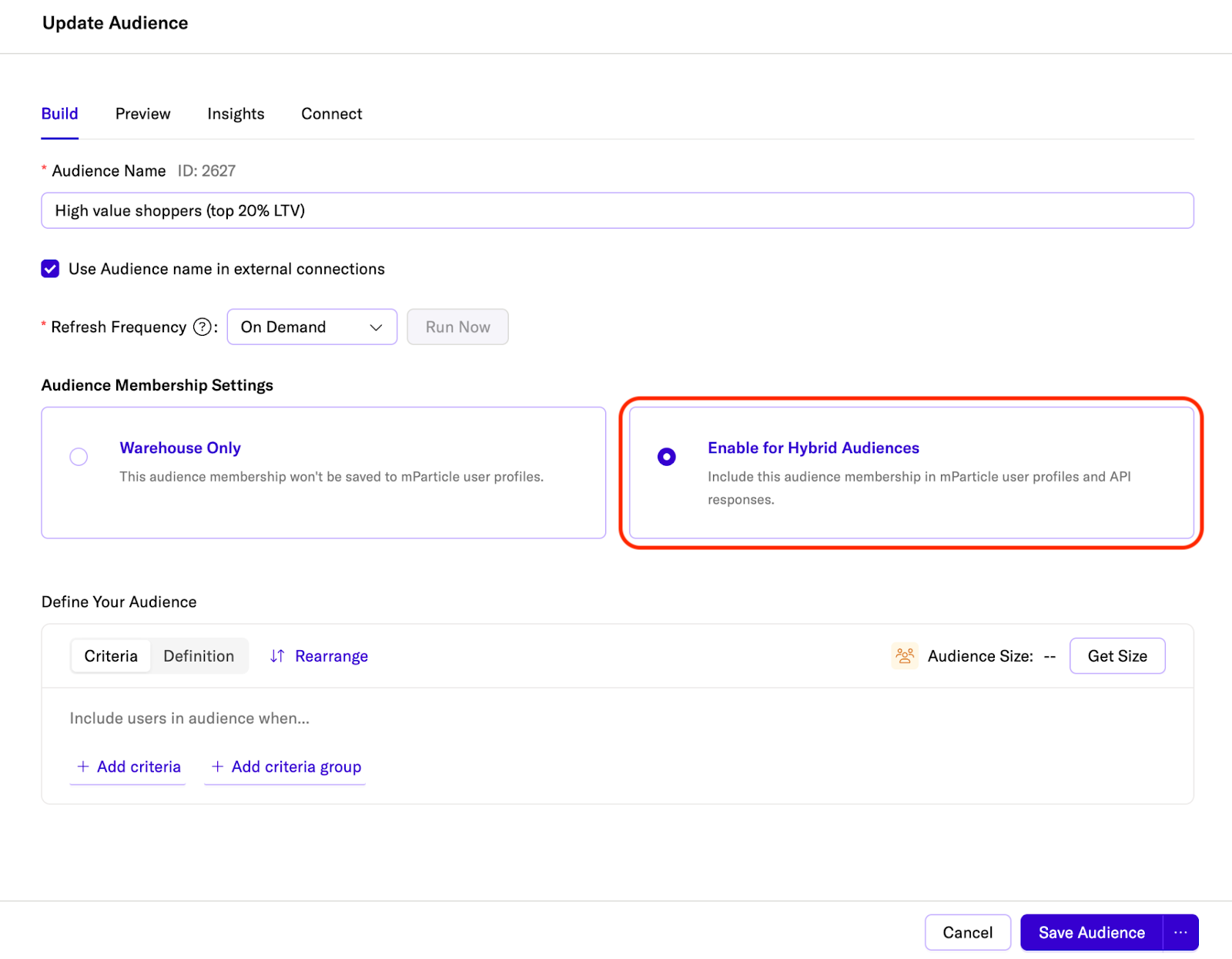Open the Insights tab
Screen dimensions: 1232x959
tap(235, 113)
